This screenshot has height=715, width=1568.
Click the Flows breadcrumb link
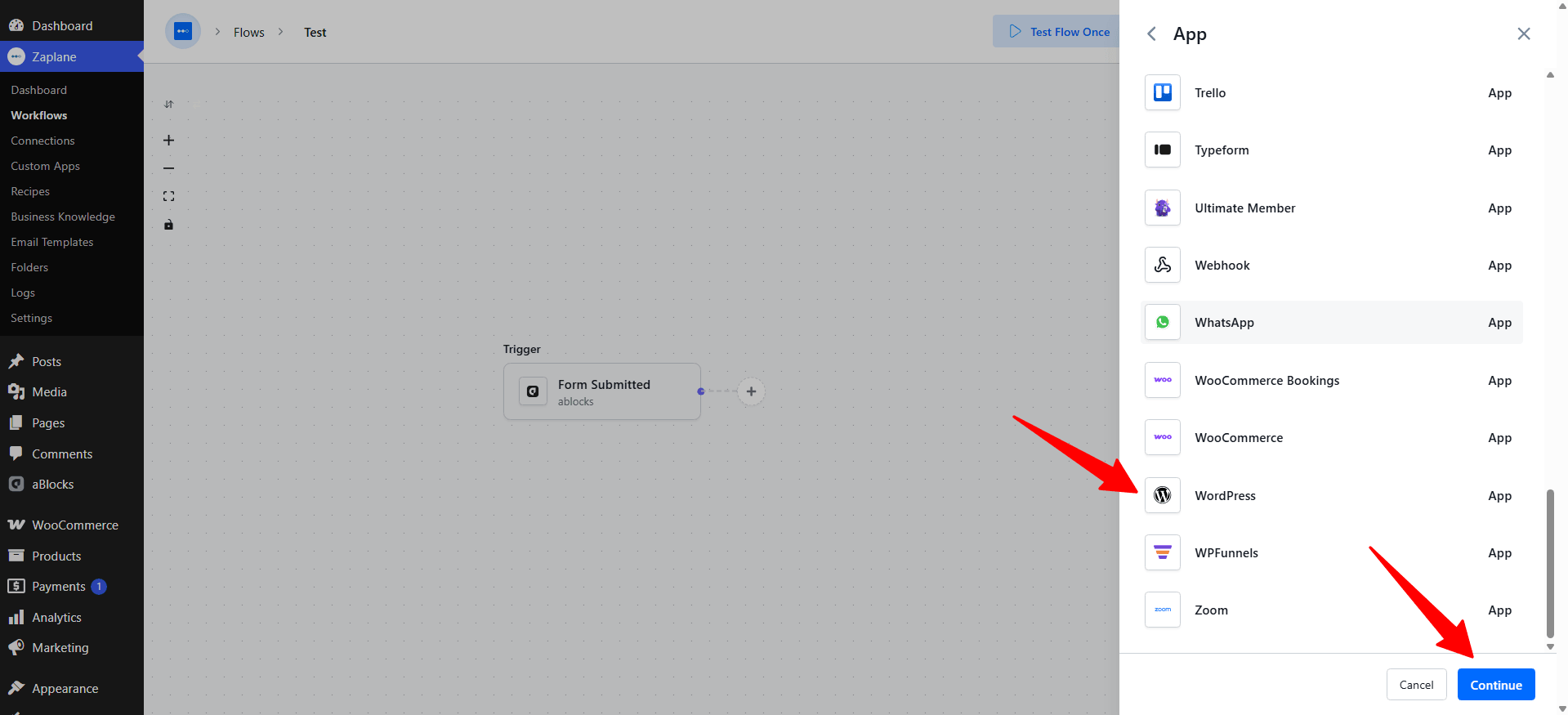click(248, 32)
